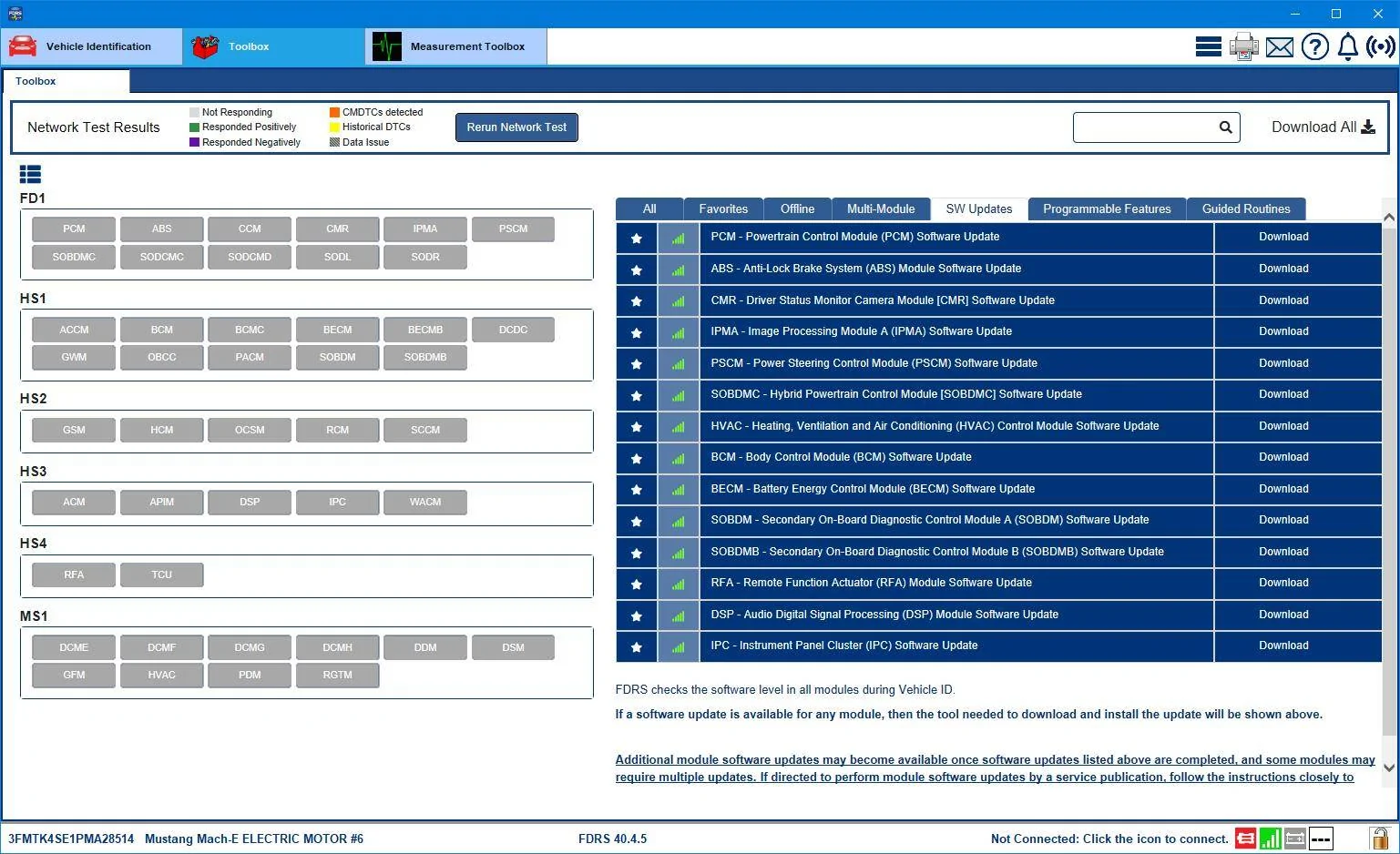Click the notifications bell icon
Screen dimensions: 1400x854
(x=1348, y=46)
